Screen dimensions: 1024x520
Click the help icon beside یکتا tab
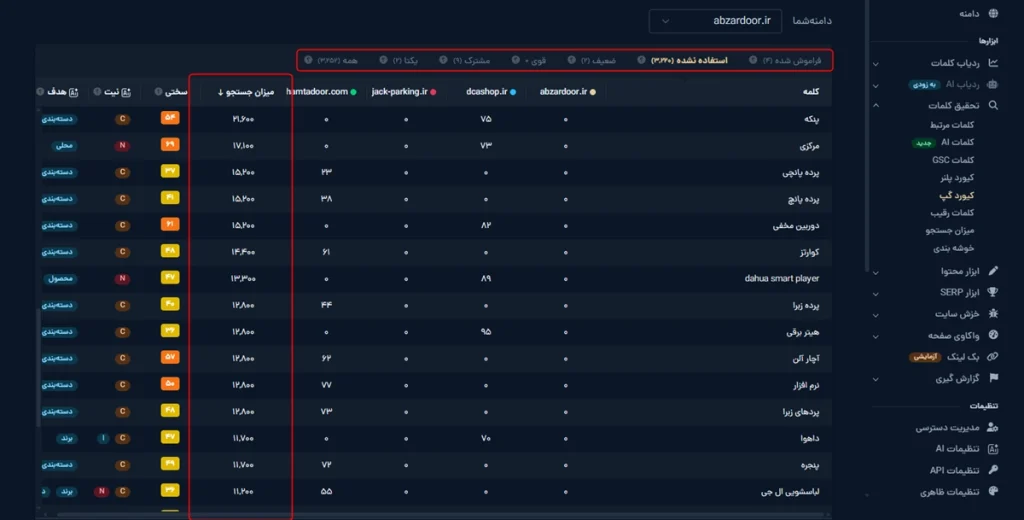[383, 60]
